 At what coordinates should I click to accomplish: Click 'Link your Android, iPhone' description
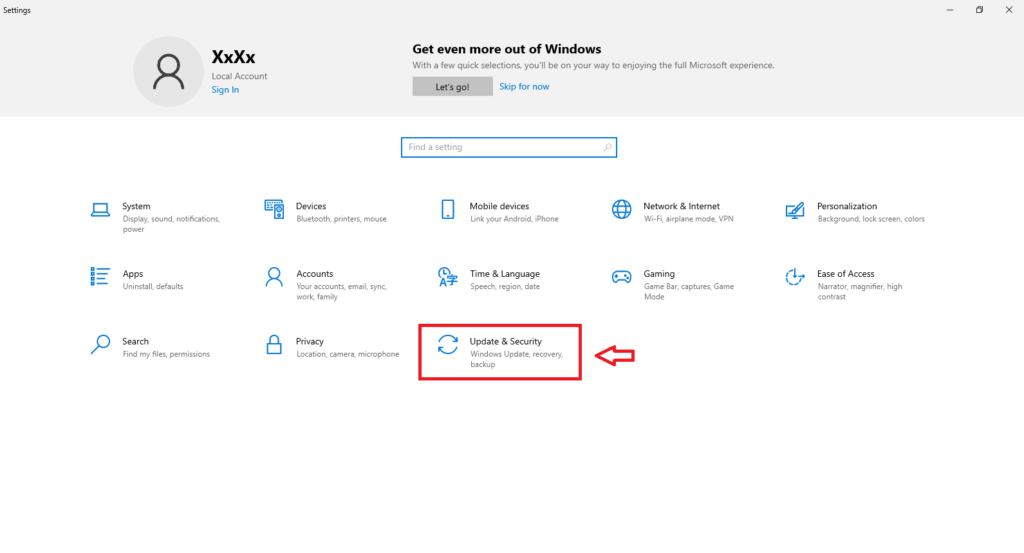[x=514, y=219]
